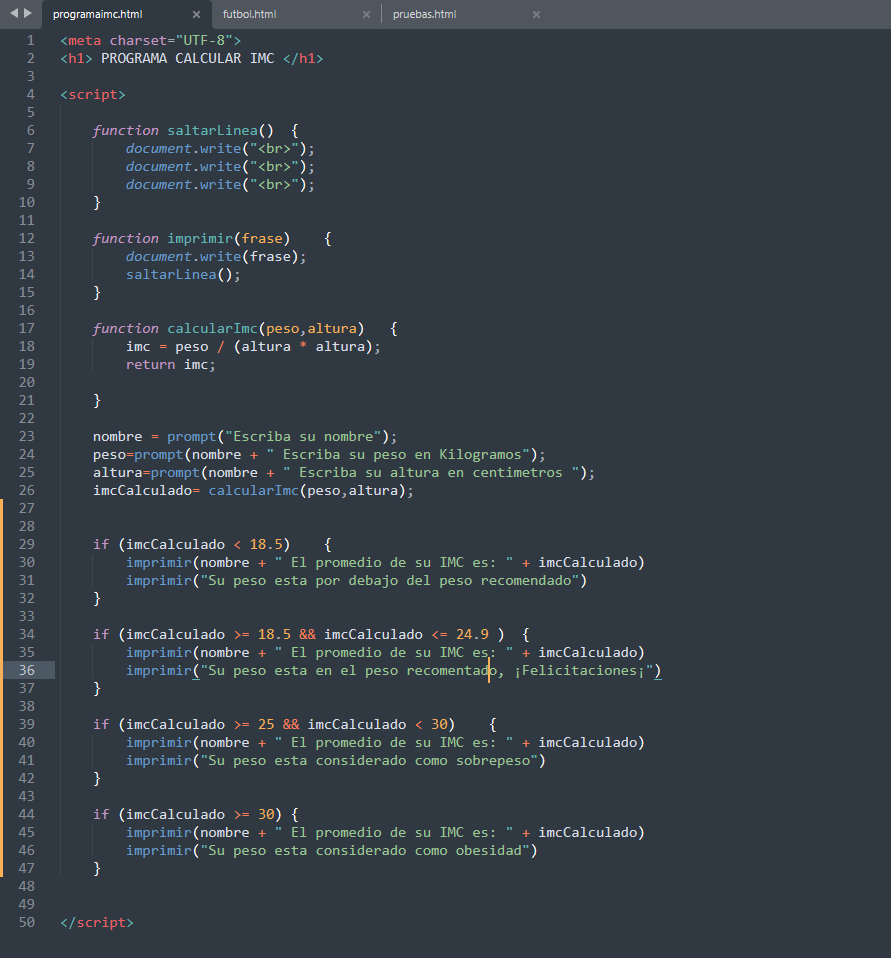
Task: Click the meta tag name on line 1
Action: pyautogui.click(x=84, y=41)
